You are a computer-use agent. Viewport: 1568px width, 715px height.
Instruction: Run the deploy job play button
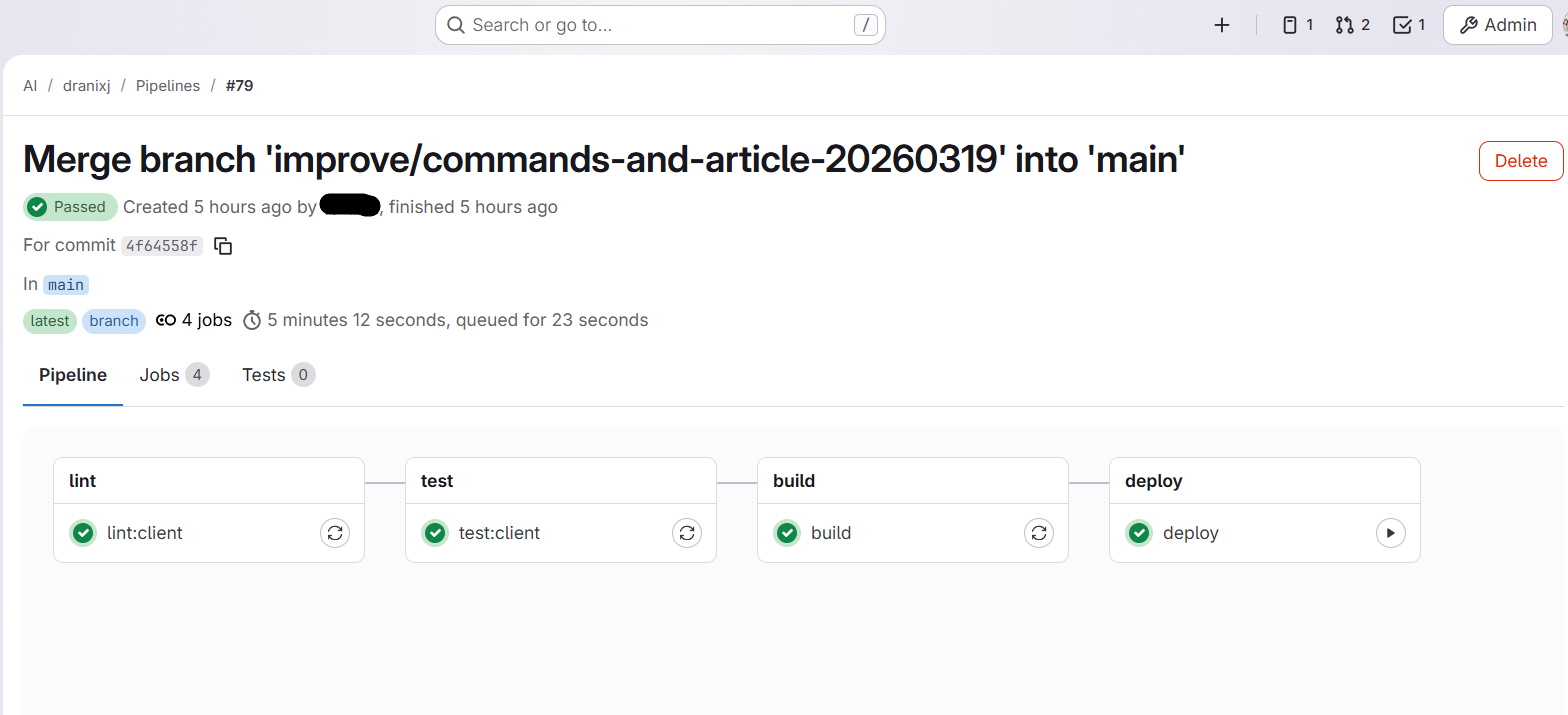pyautogui.click(x=1391, y=533)
